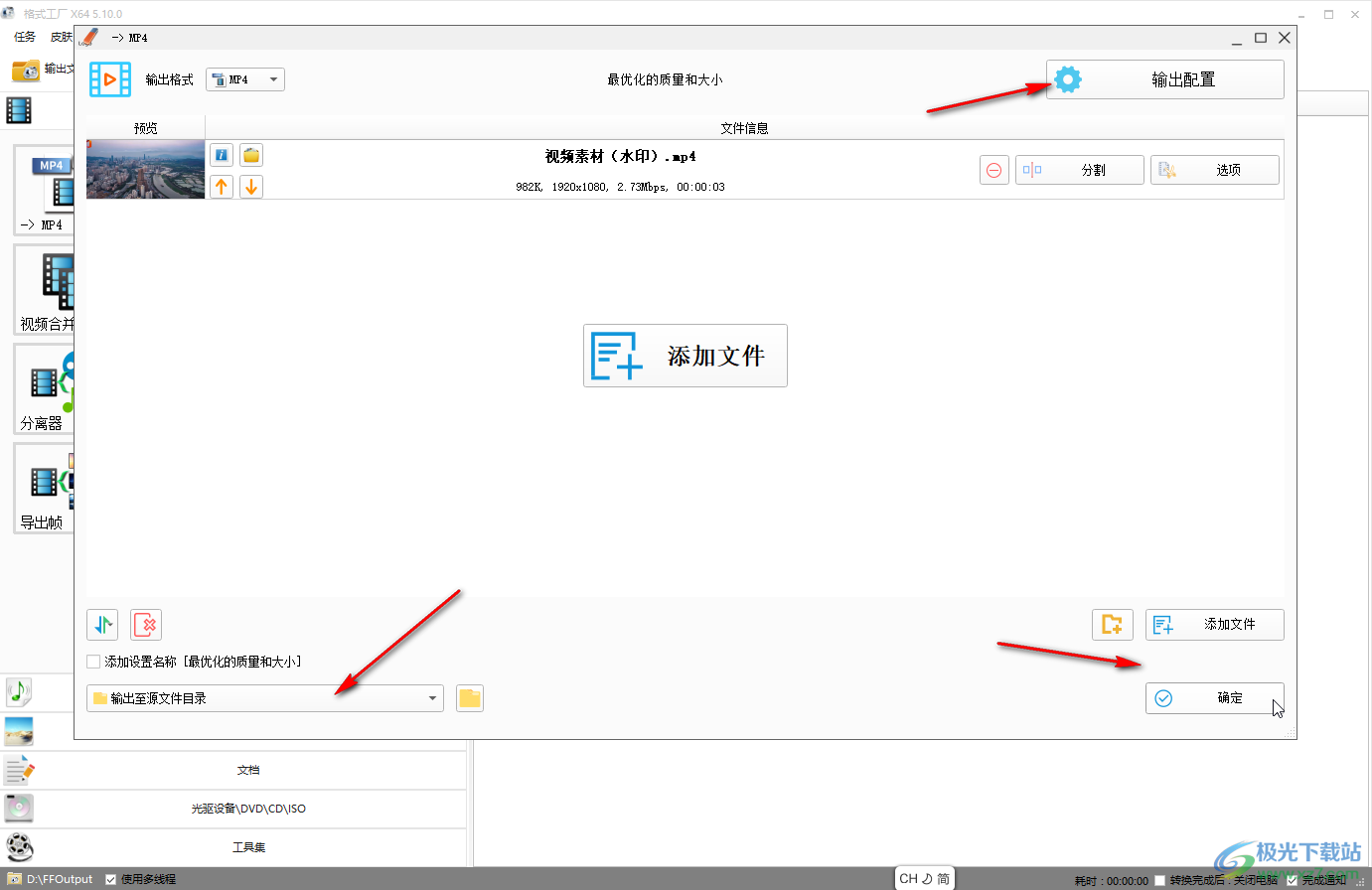Expand the 输出至源文件目录 output folder dropdown
This screenshot has height=890, width=1372.
(x=265, y=698)
